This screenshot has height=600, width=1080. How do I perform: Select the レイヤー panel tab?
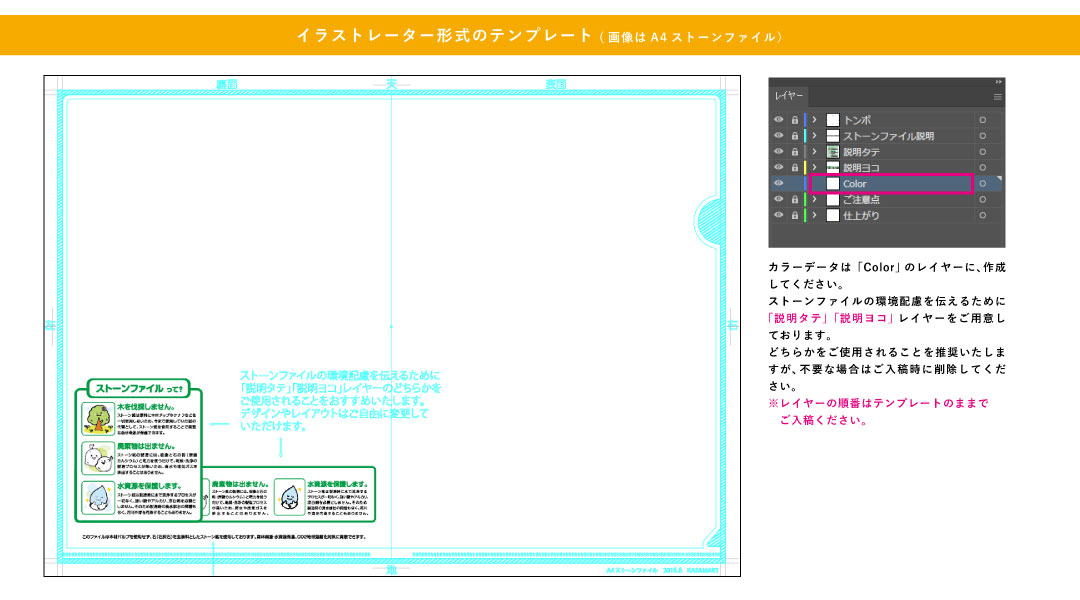tap(790, 97)
